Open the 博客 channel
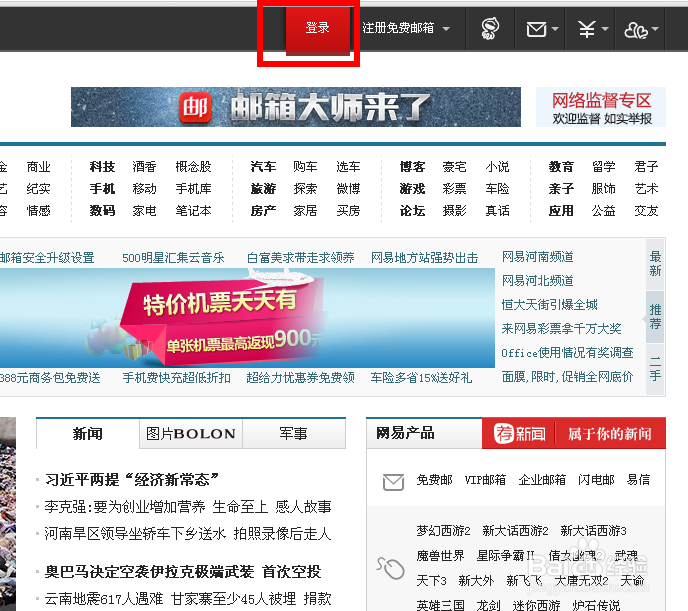The height and width of the screenshot is (611, 688). (412, 167)
